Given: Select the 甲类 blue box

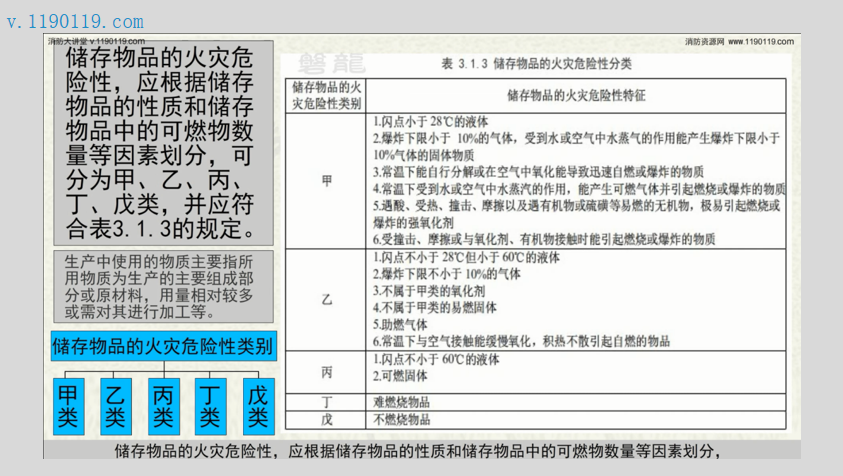Looking at the screenshot, I should pyautogui.click(x=68, y=406).
